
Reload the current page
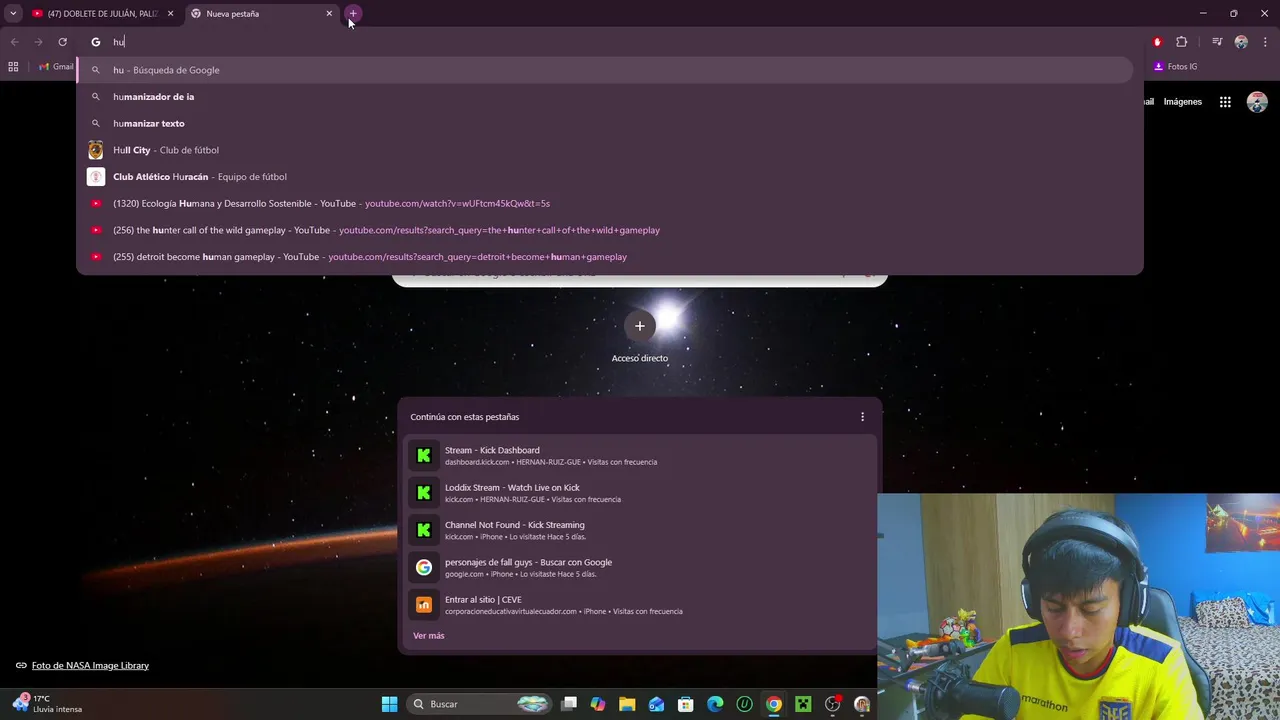pyautogui.click(x=62, y=42)
